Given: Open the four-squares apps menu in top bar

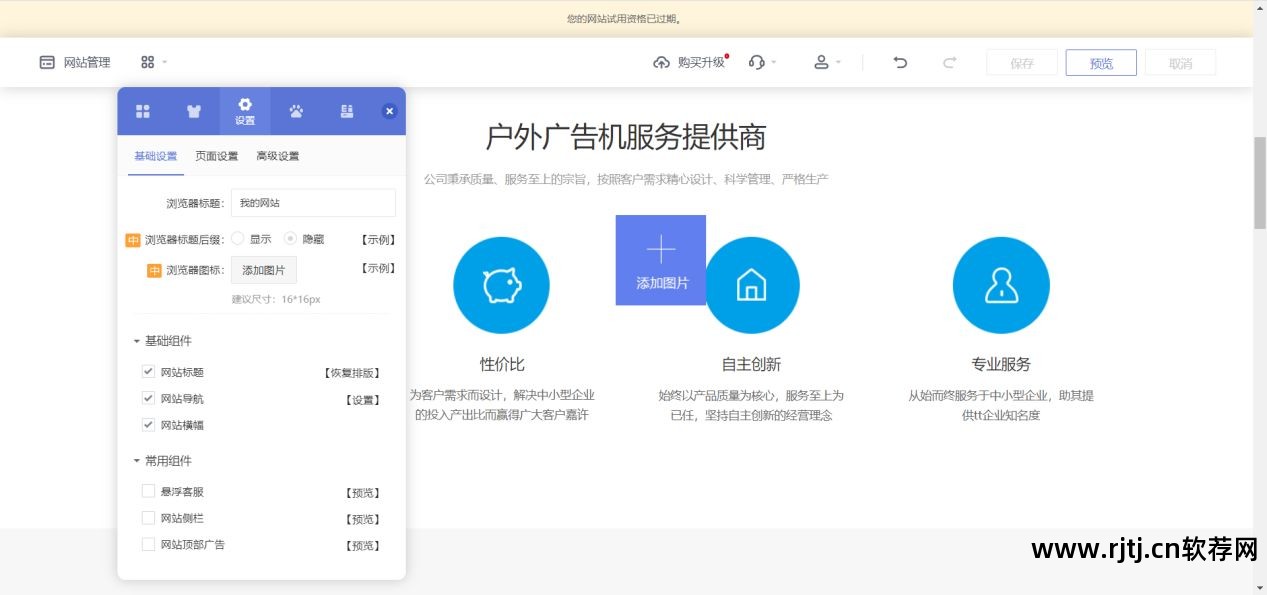Looking at the screenshot, I should 148,62.
